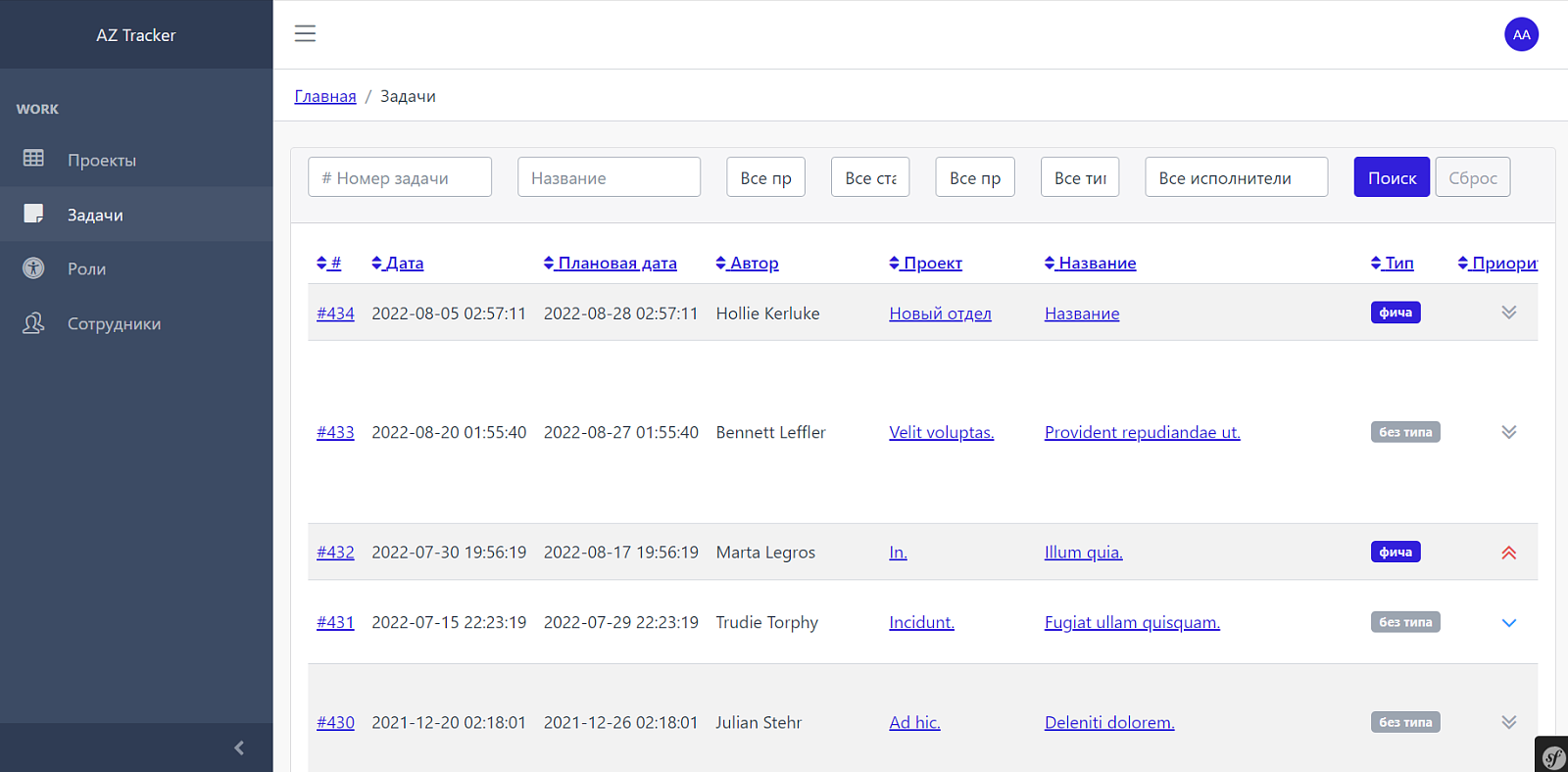This screenshot has height=772, width=1568.
Task: Click the low priority icon for task #430
Action: click(1509, 722)
